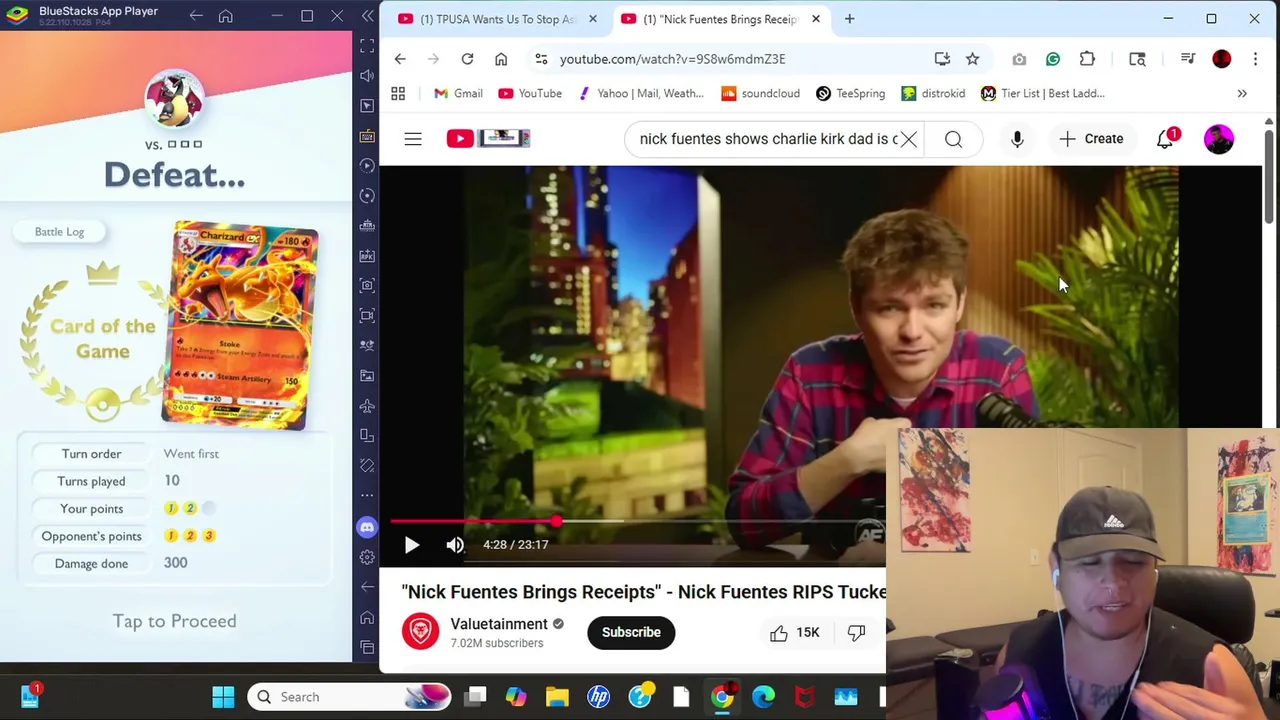Image resolution: width=1280 pixels, height=720 pixels.
Task: Open File Explorer from the taskbar
Action: tap(557, 697)
